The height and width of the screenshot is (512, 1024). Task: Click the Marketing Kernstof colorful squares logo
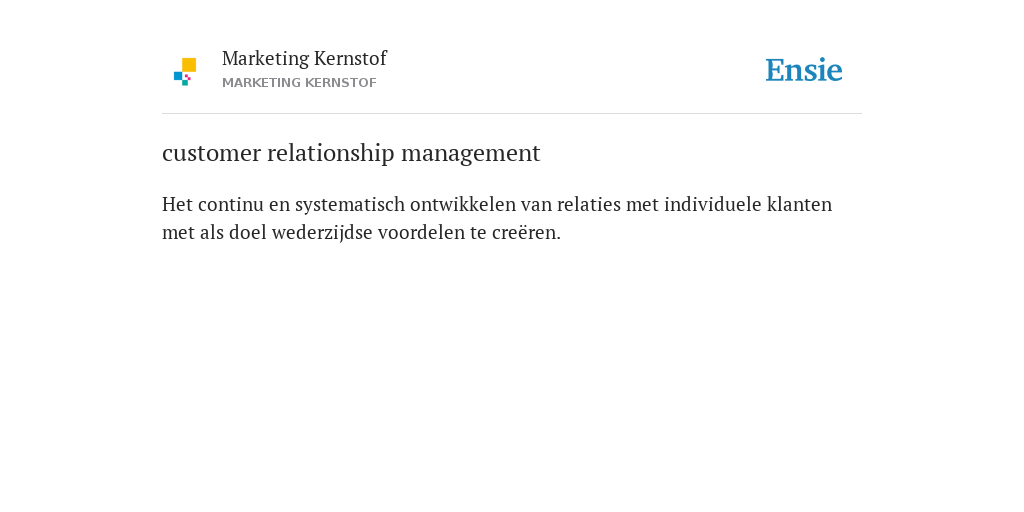[x=185, y=72]
